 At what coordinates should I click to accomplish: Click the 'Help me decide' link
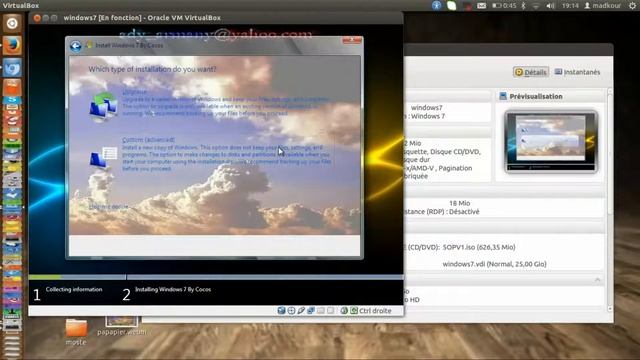109,207
